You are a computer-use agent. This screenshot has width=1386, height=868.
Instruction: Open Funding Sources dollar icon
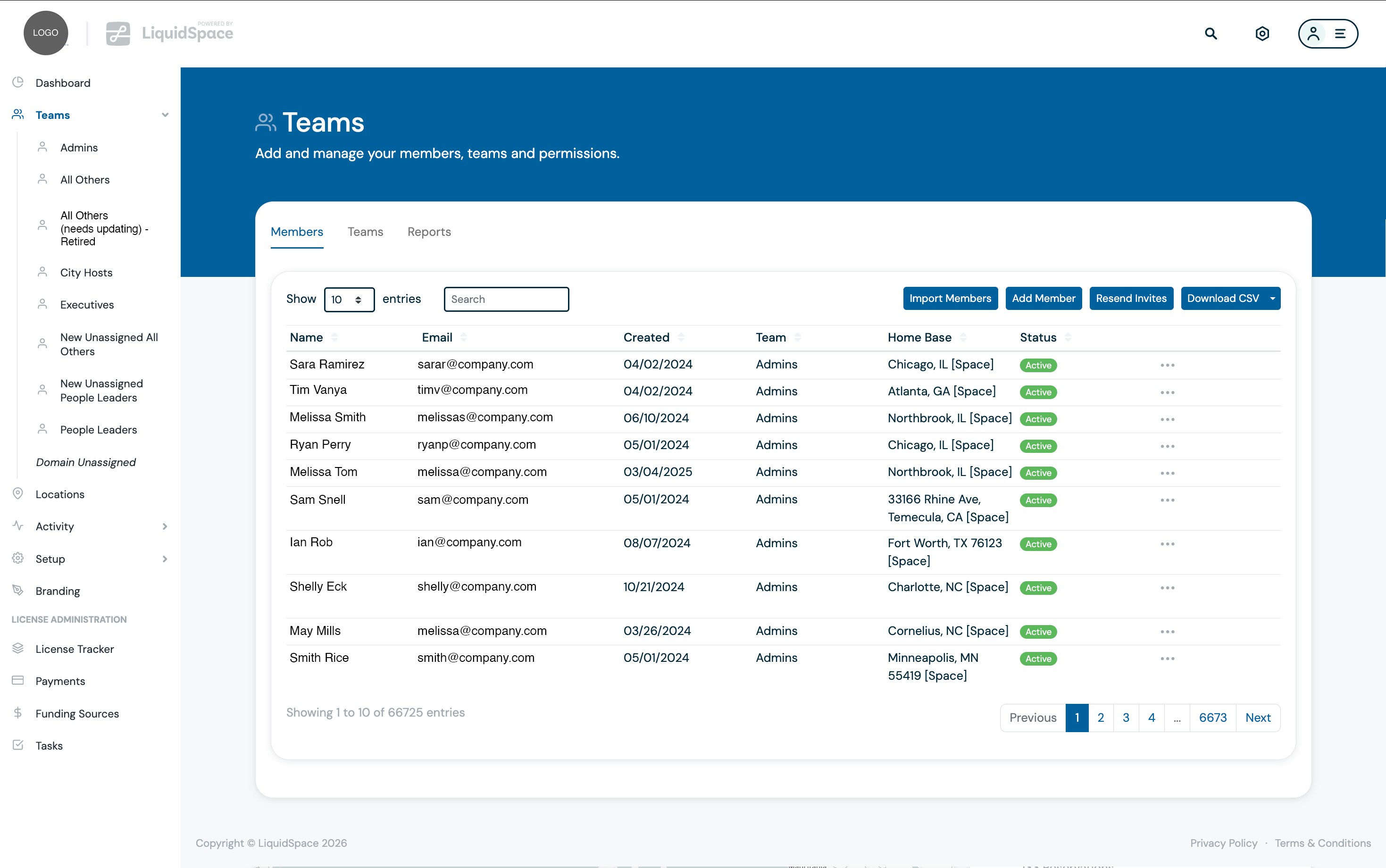(x=18, y=713)
